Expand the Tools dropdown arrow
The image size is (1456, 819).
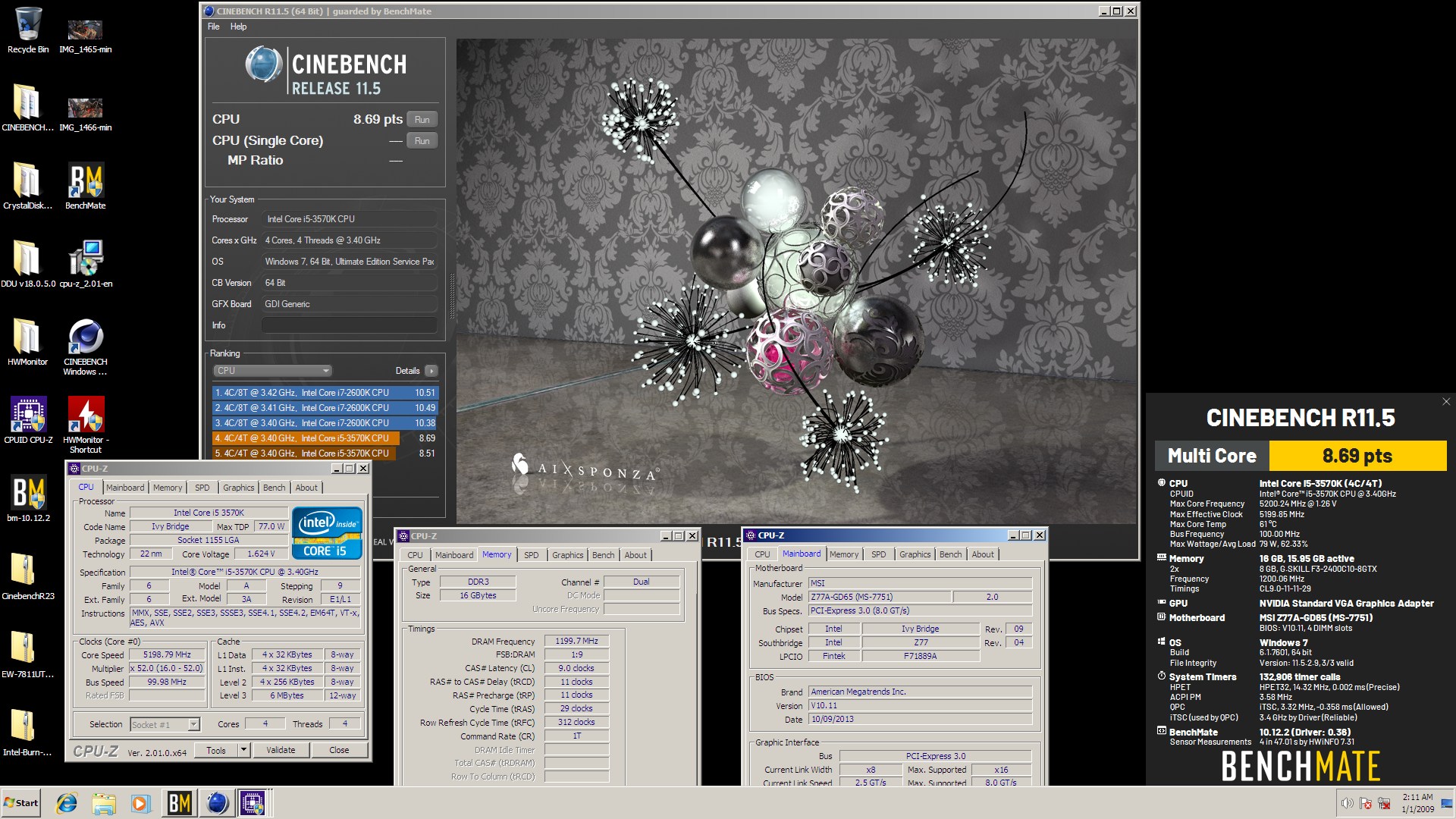tap(244, 750)
